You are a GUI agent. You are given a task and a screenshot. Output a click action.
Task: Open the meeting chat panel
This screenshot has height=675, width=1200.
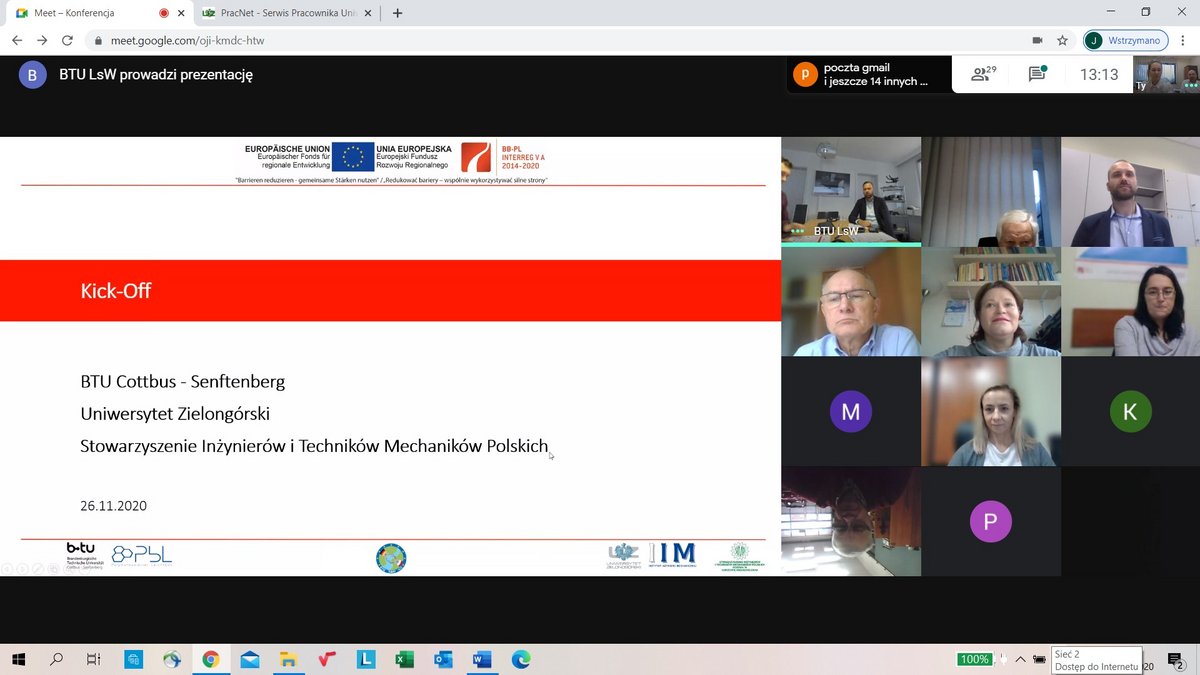click(1037, 74)
